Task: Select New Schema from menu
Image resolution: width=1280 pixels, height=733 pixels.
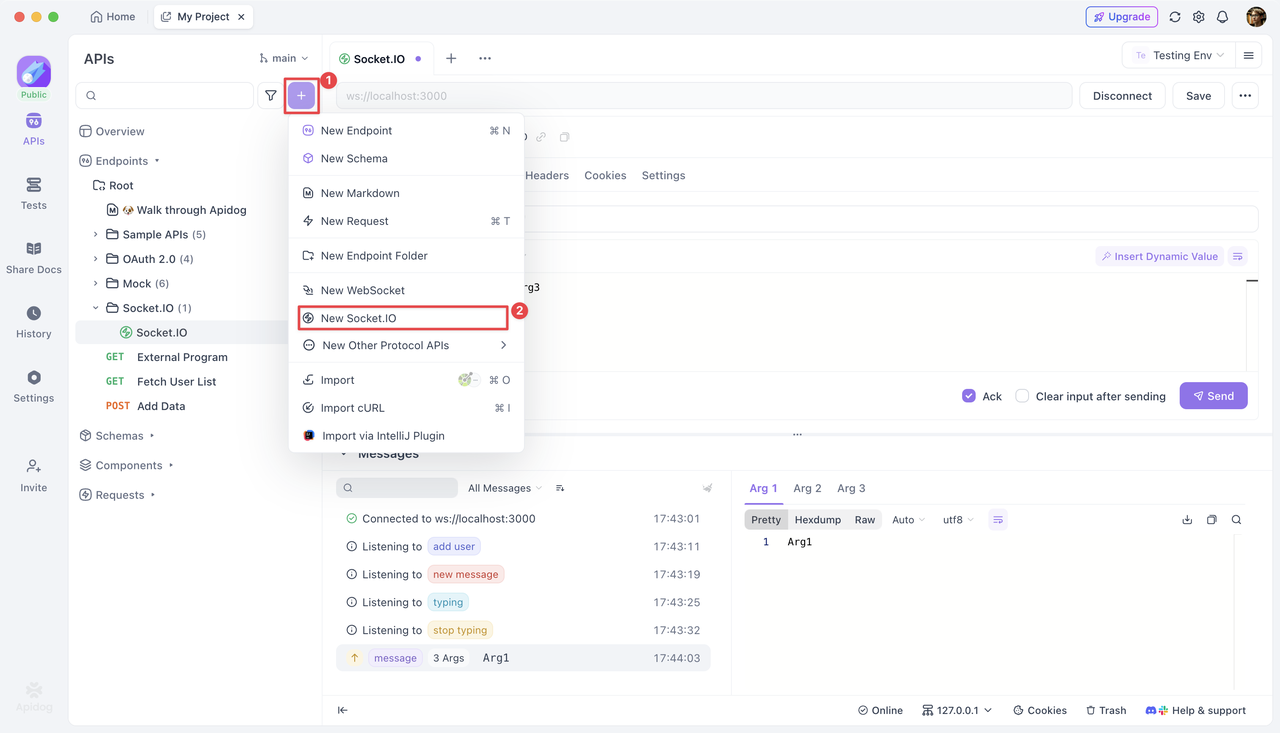Action: [406, 158]
